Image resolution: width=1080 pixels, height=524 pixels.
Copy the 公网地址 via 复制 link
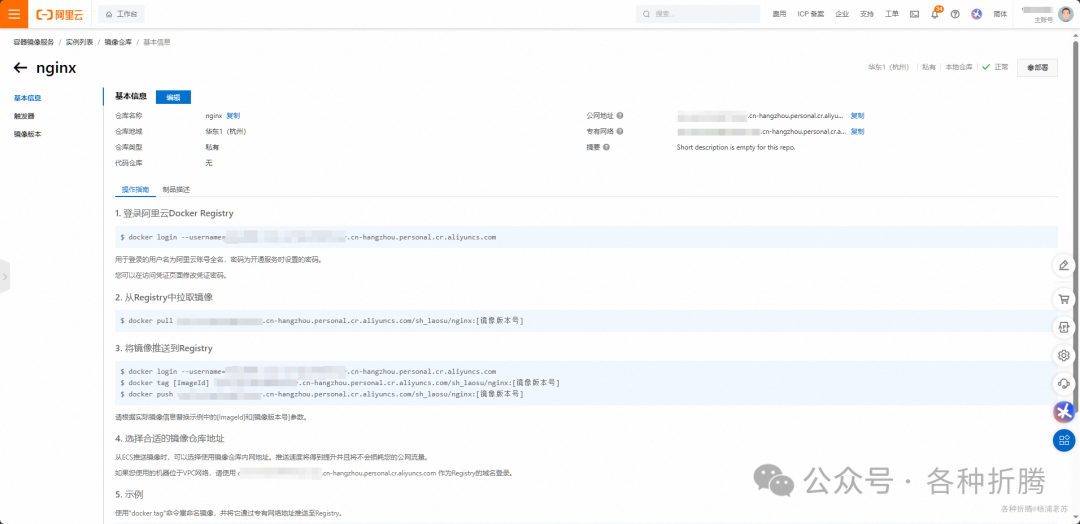coord(857,116)
